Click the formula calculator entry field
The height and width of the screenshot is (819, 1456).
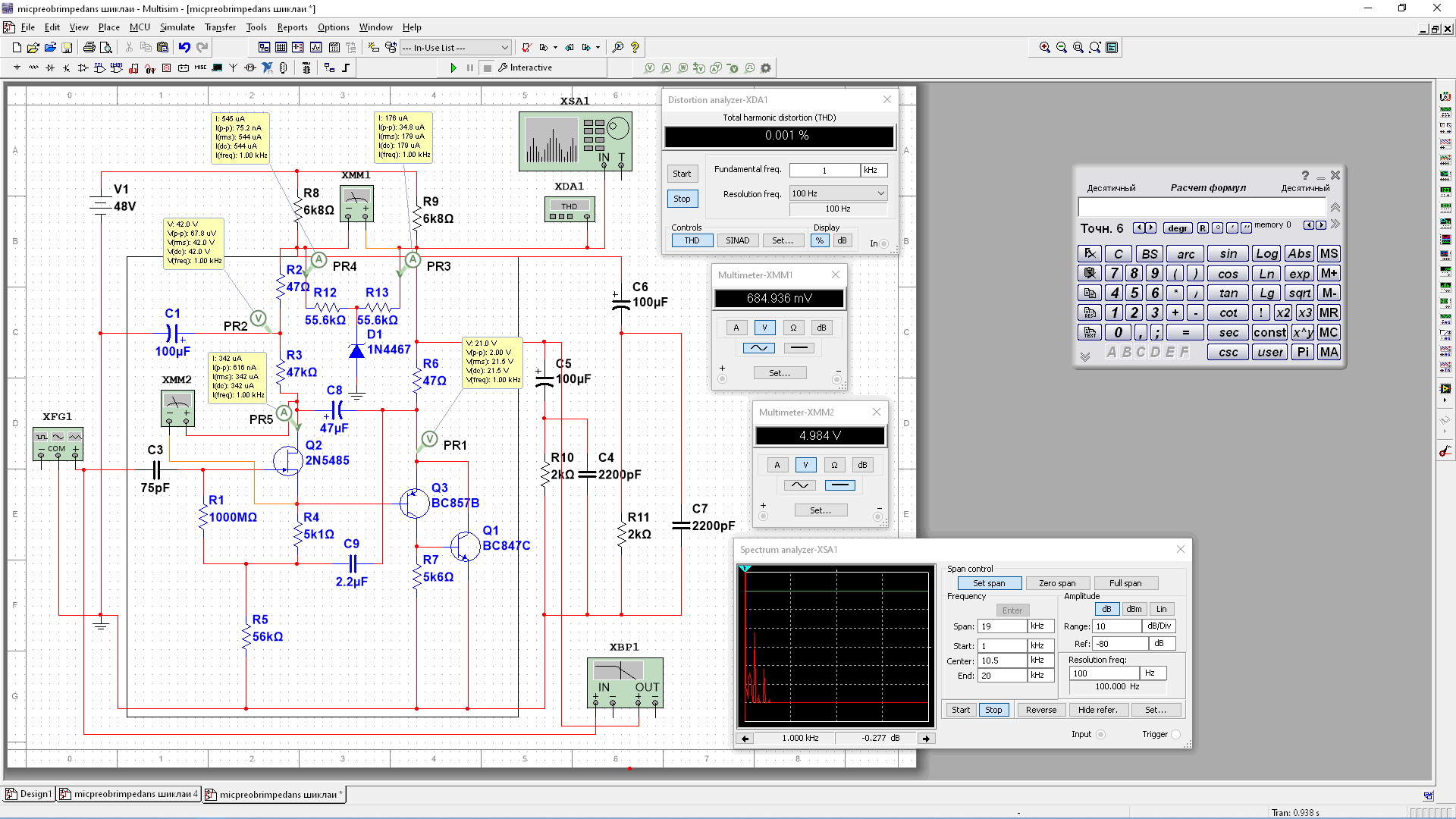pos(1202,208)
